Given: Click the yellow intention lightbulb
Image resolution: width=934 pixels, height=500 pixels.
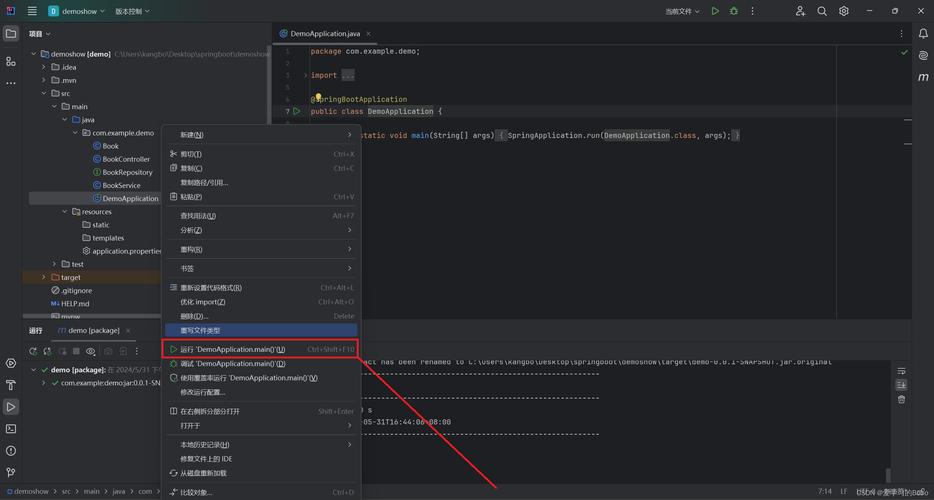Looking at the screenshot, I should coord(318,97).
